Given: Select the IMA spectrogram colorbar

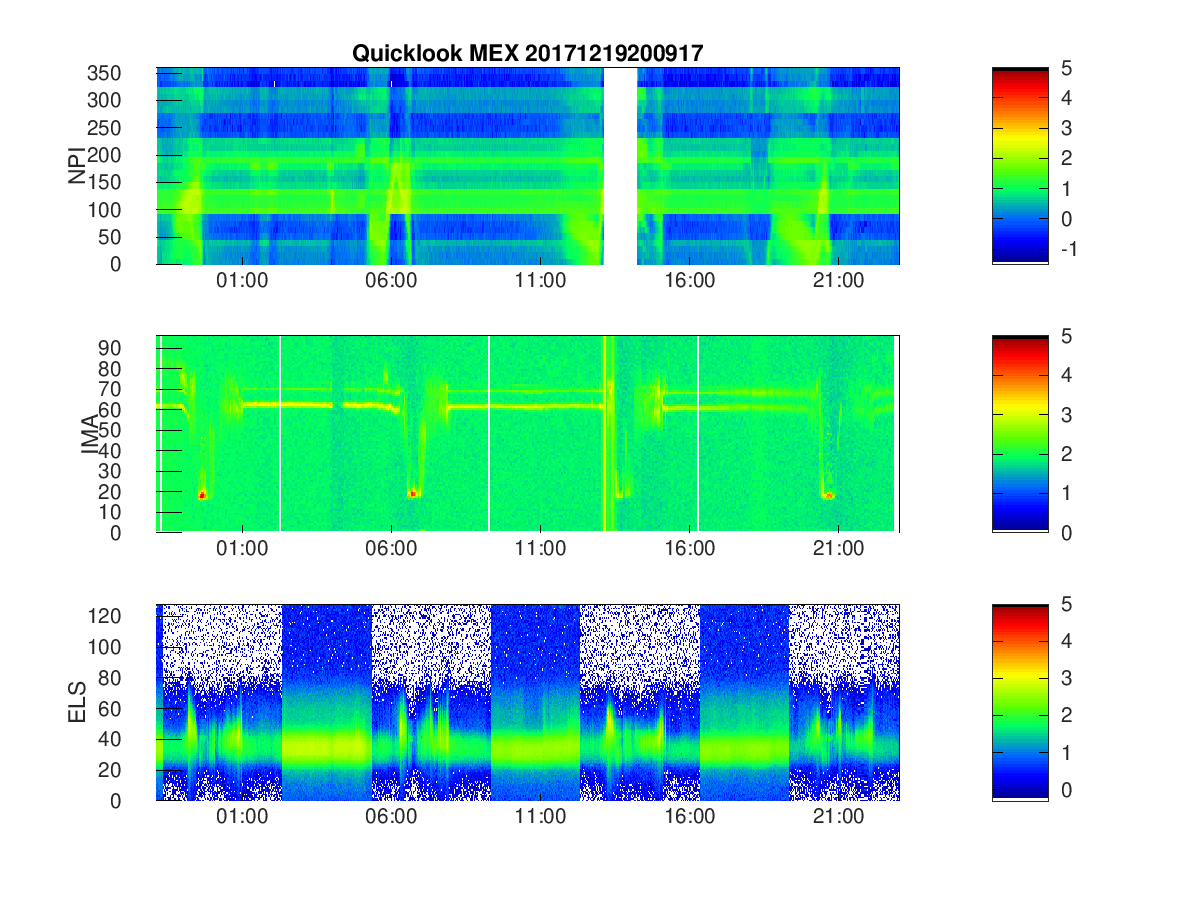Looking at the screenshot, I should point(1020,434).
